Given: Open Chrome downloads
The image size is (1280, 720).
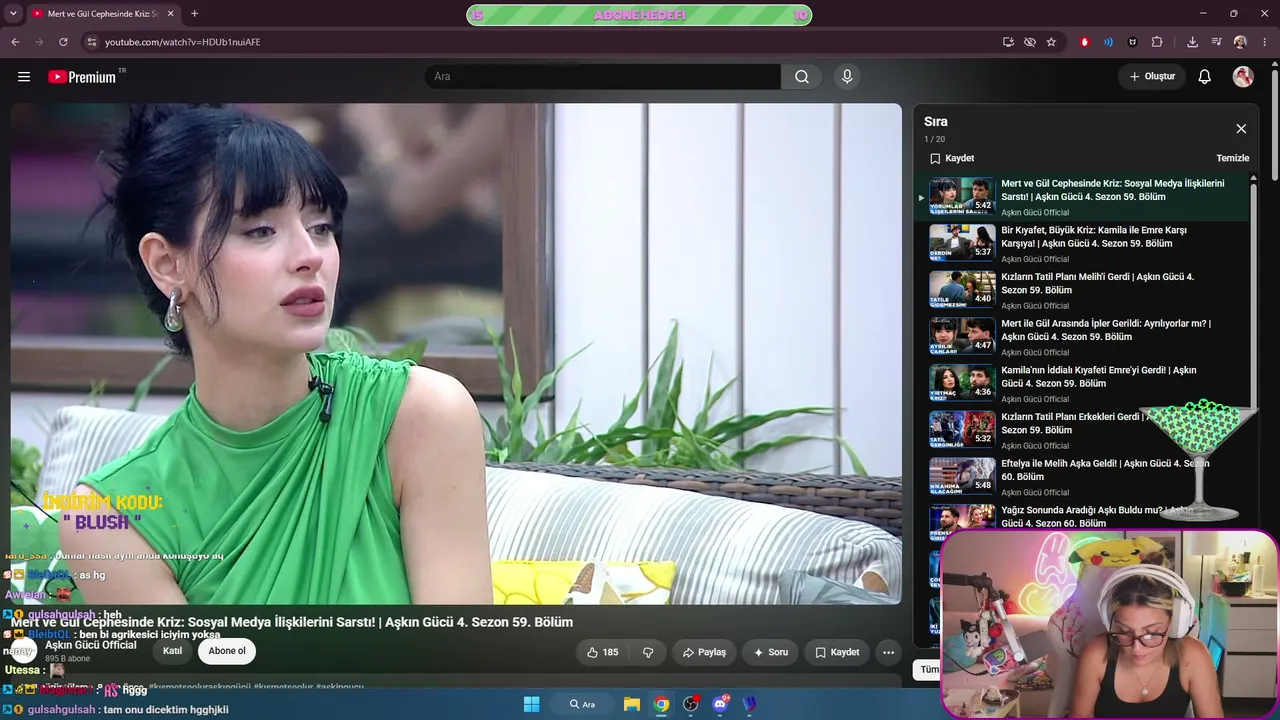Looking at the screenshot, I should coord(1192,42).
